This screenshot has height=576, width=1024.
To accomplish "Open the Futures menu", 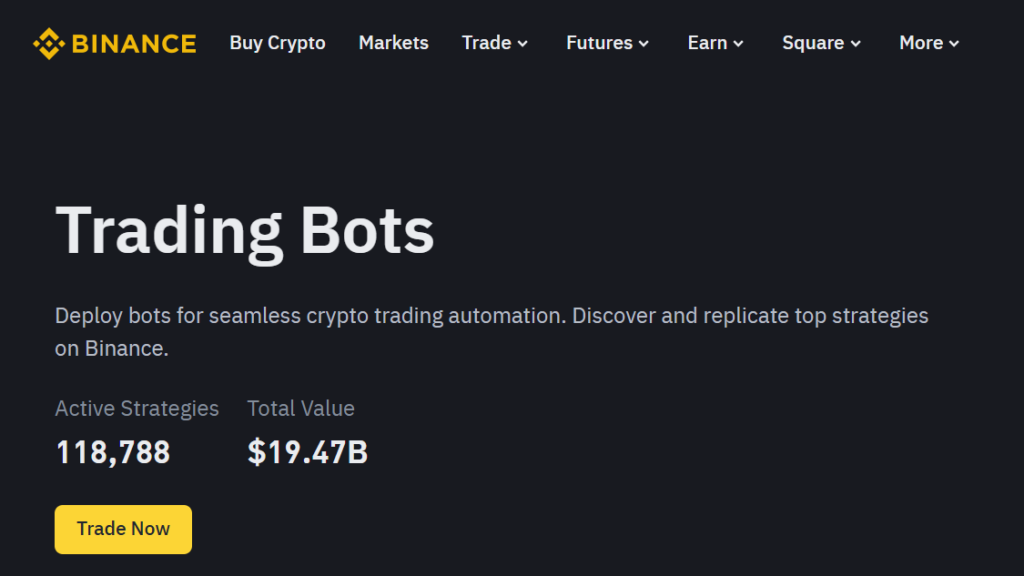I will coord(599,43).
